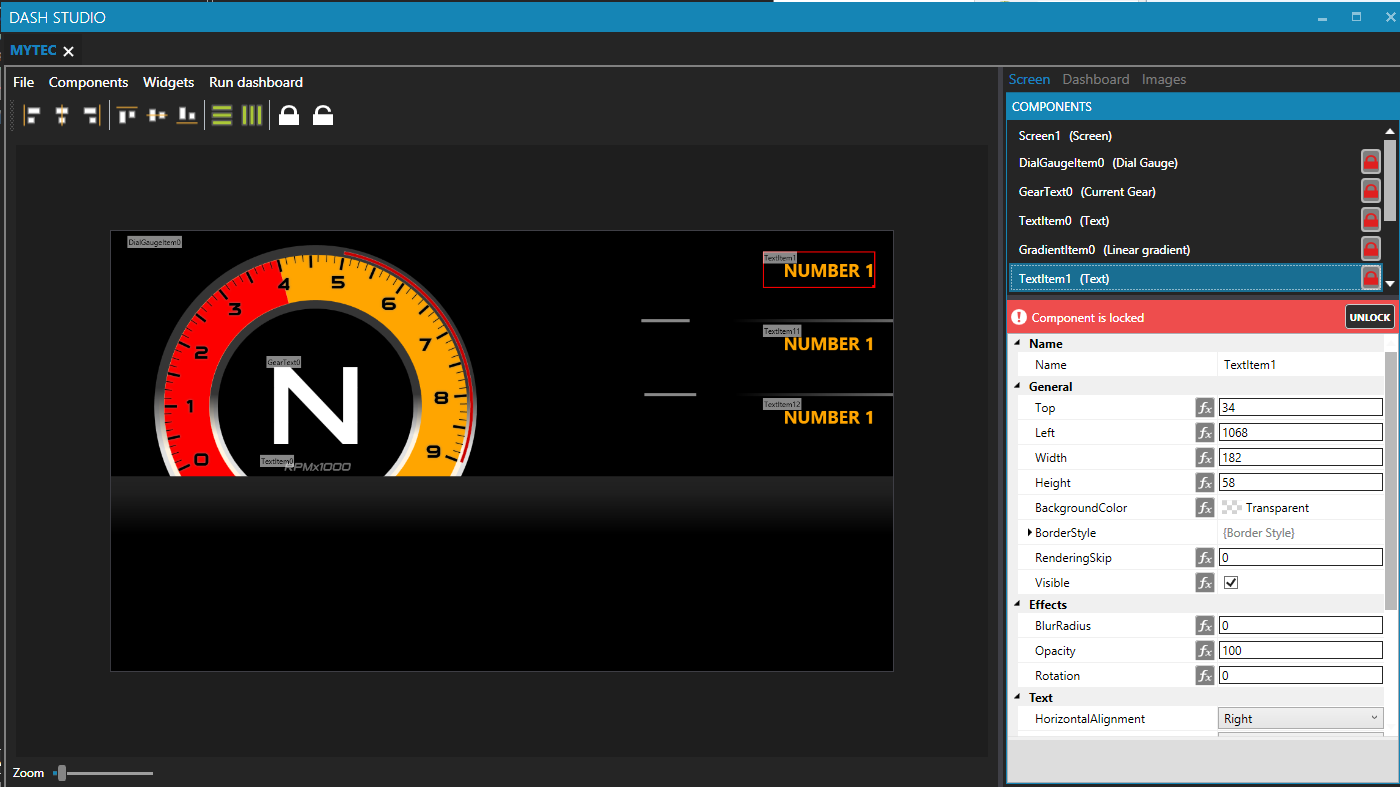Click the fx icon beside the Left field
The image size is (1400, 787).
1205,433
